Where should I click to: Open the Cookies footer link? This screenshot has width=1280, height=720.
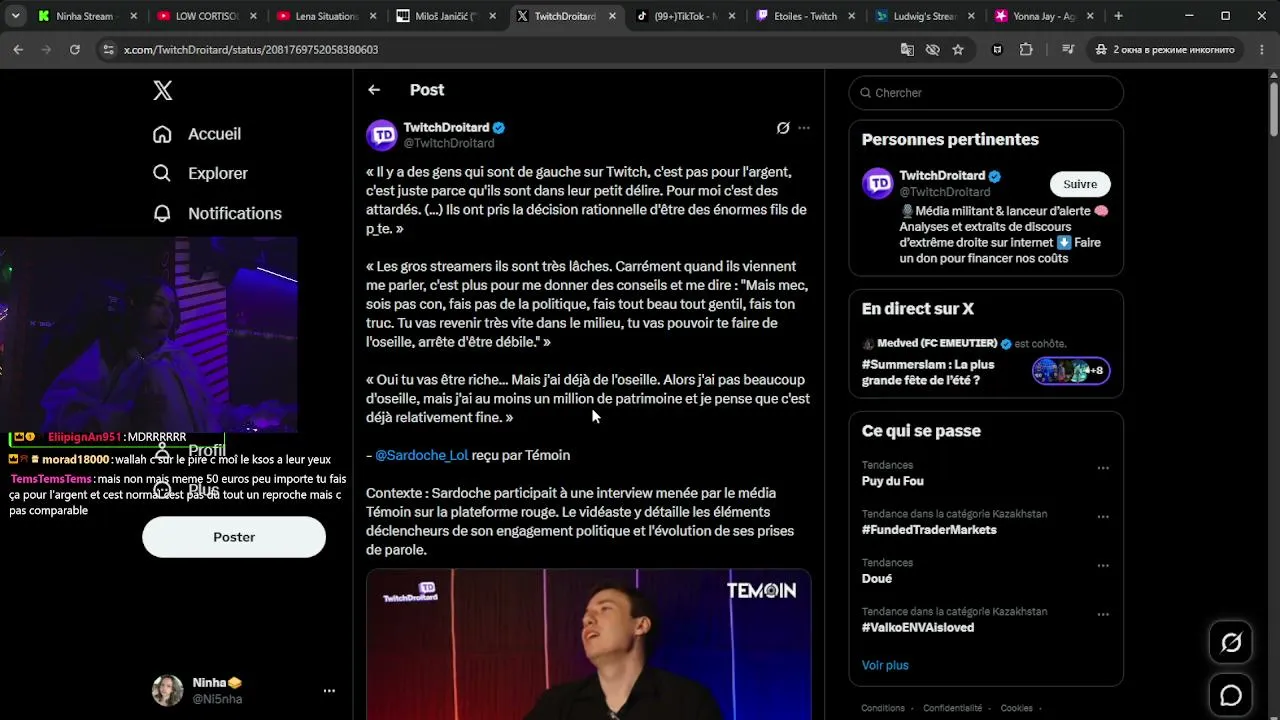point(1016,708)
